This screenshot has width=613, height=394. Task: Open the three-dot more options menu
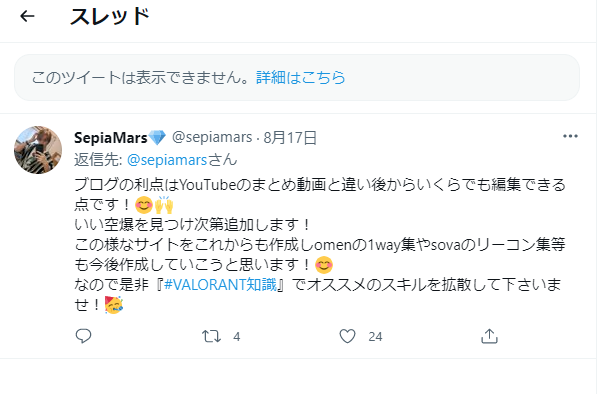click(570, 136)
